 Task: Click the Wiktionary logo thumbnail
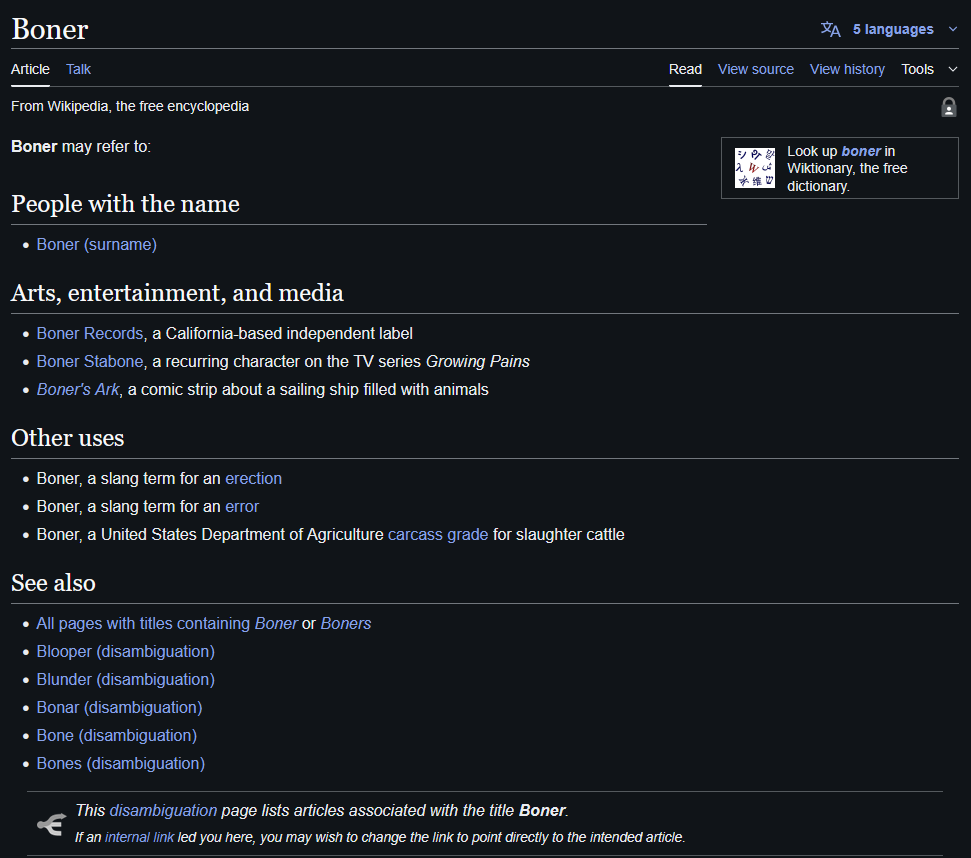754,168
